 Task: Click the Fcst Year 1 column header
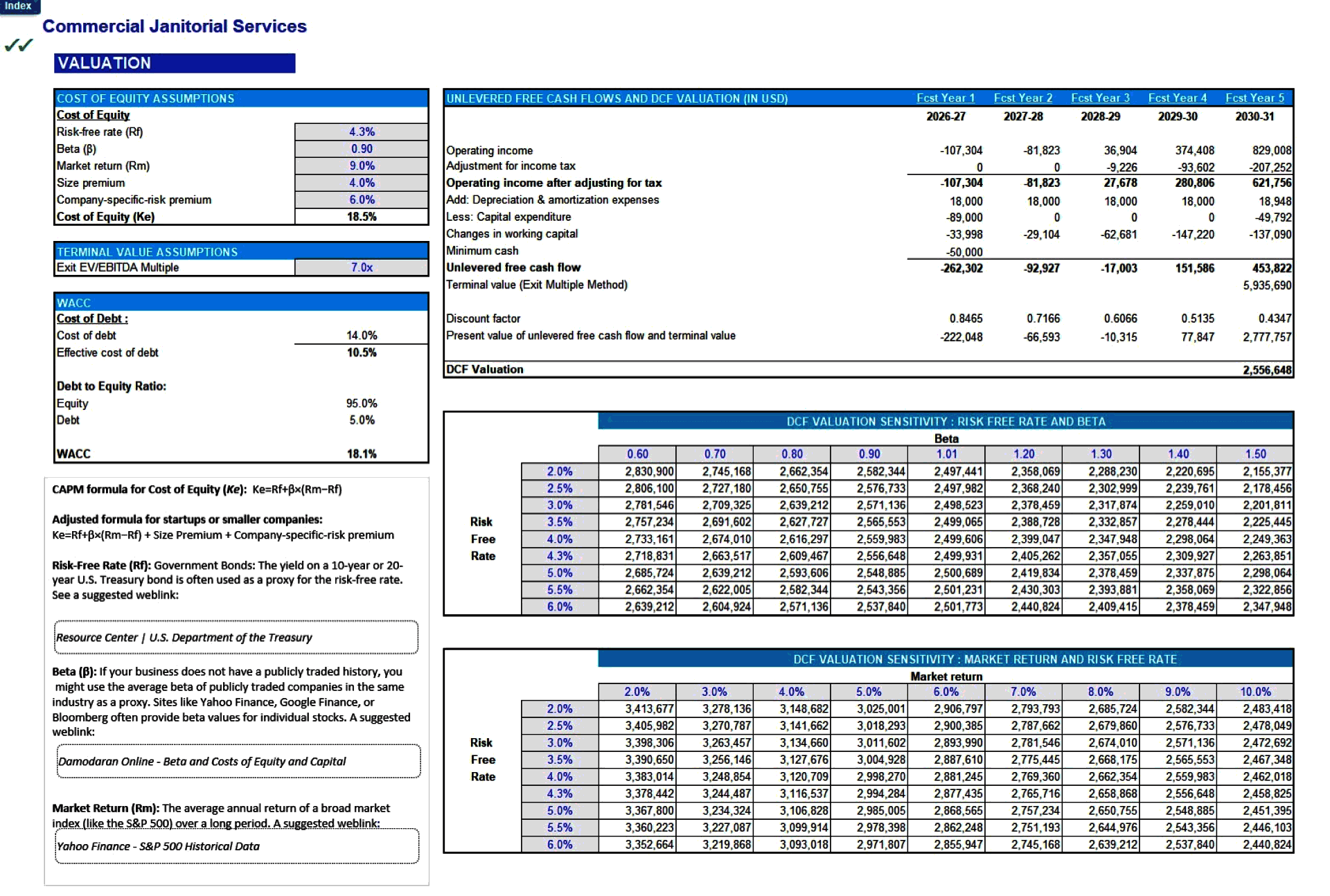tap(946, 98)
